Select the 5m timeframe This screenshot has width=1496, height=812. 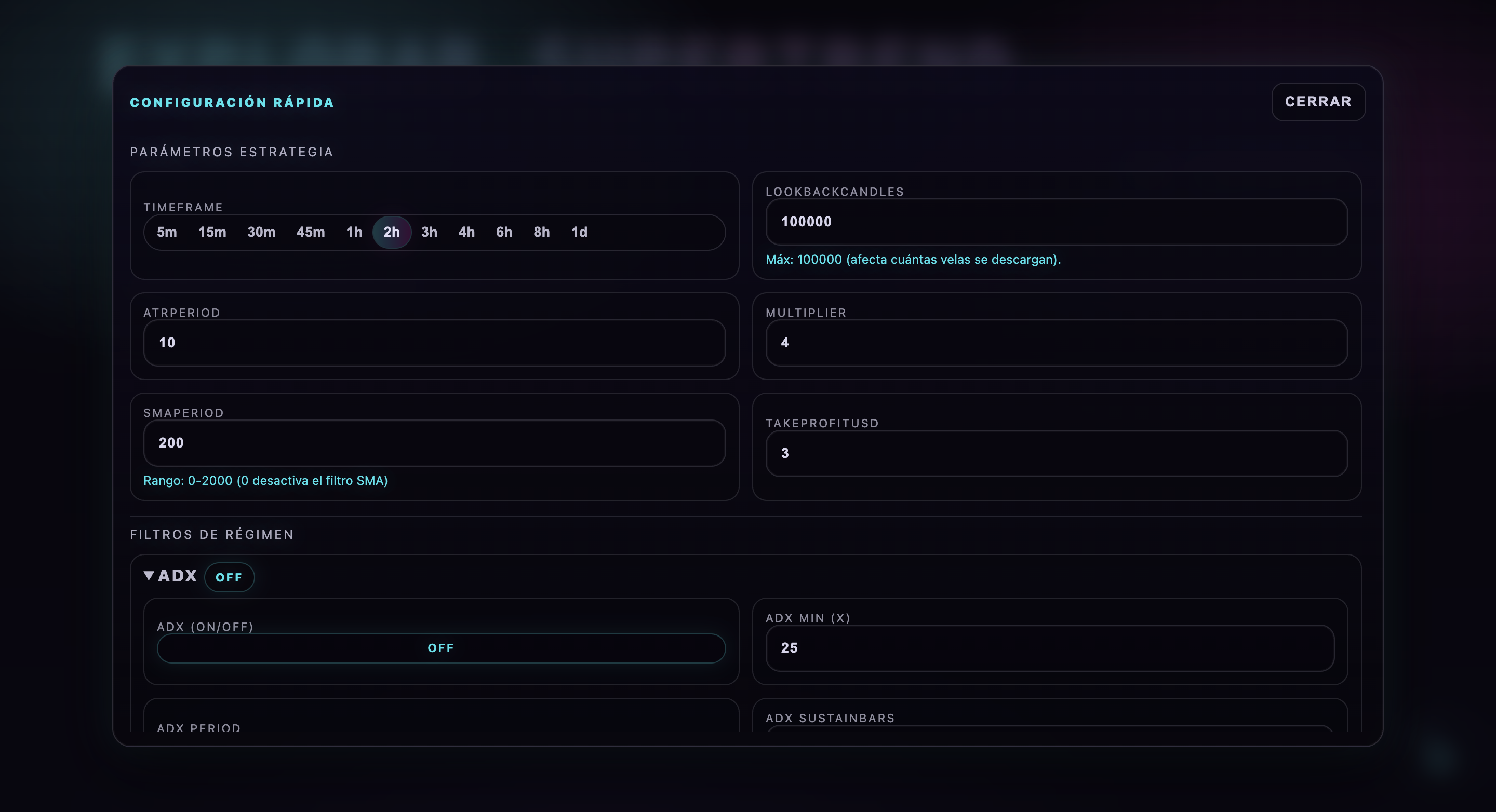[x=167, y=232]
